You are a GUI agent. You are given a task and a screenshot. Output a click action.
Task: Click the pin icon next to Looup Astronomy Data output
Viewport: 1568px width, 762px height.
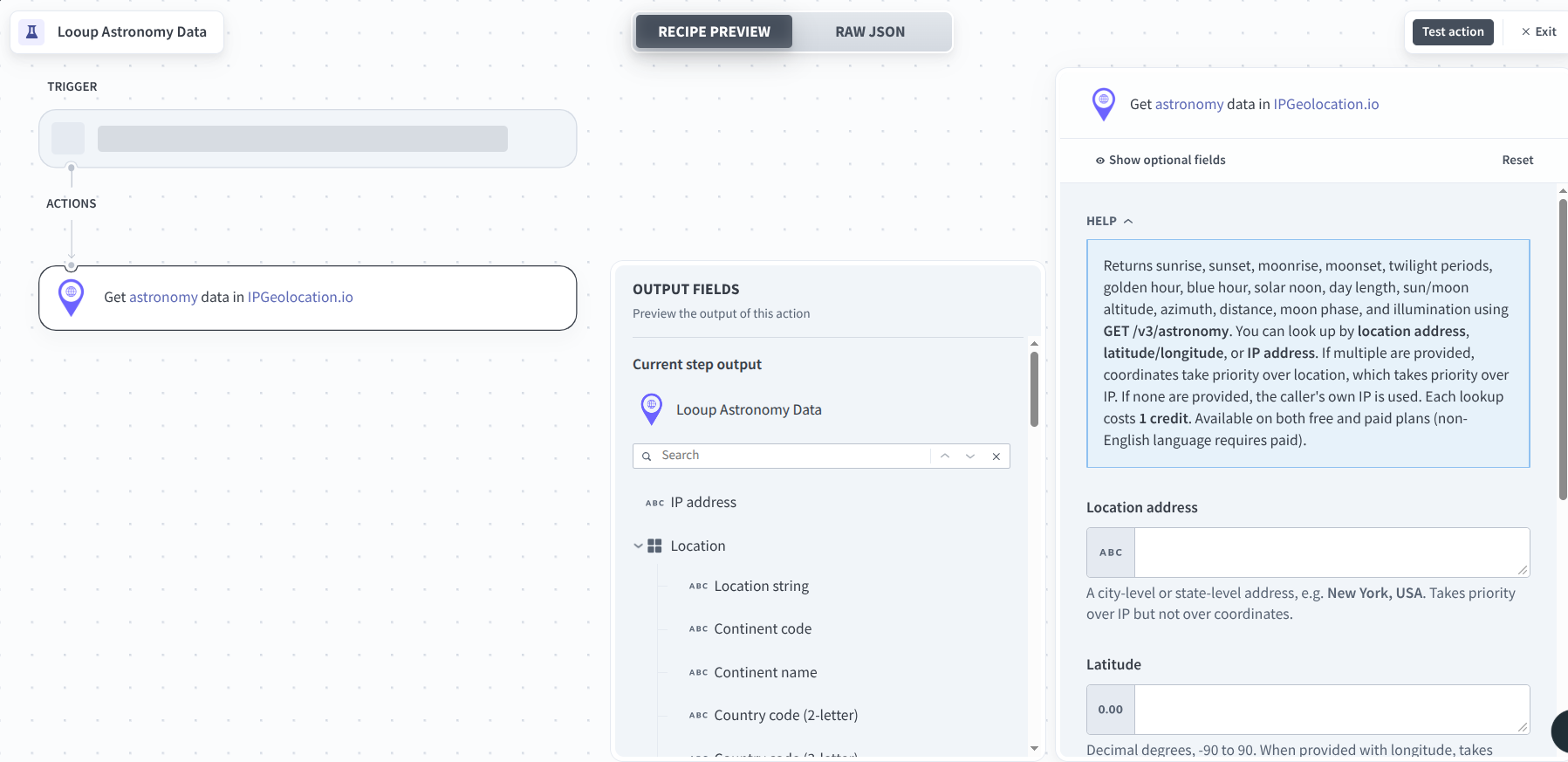(651, 409)
